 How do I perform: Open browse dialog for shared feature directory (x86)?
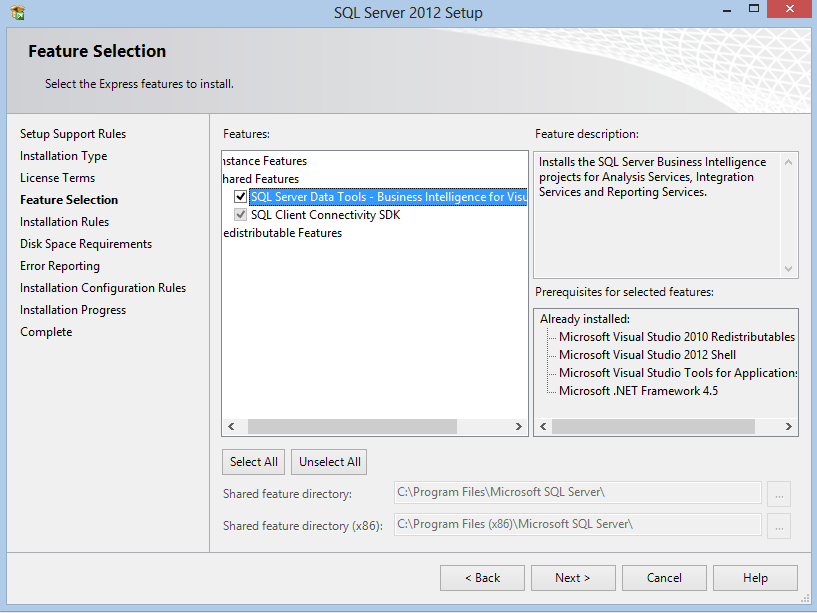coord(778,525)
